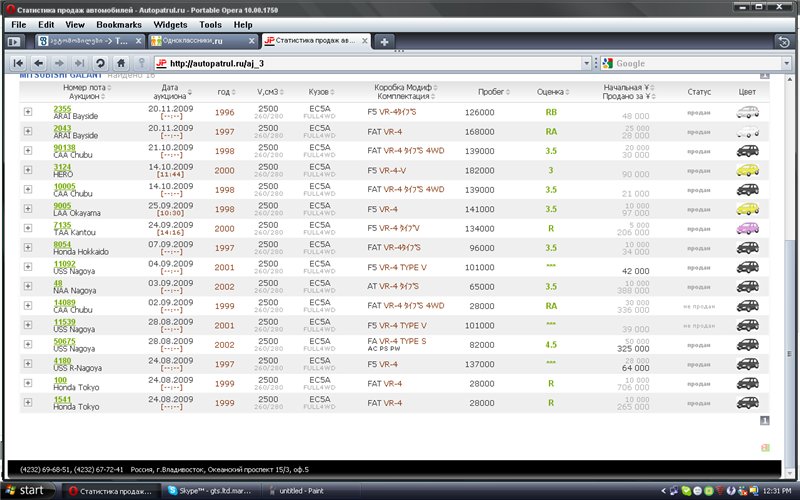800x500 pixels.
Task: Click the white car icon for lot 2355
Action: point(747,112)
